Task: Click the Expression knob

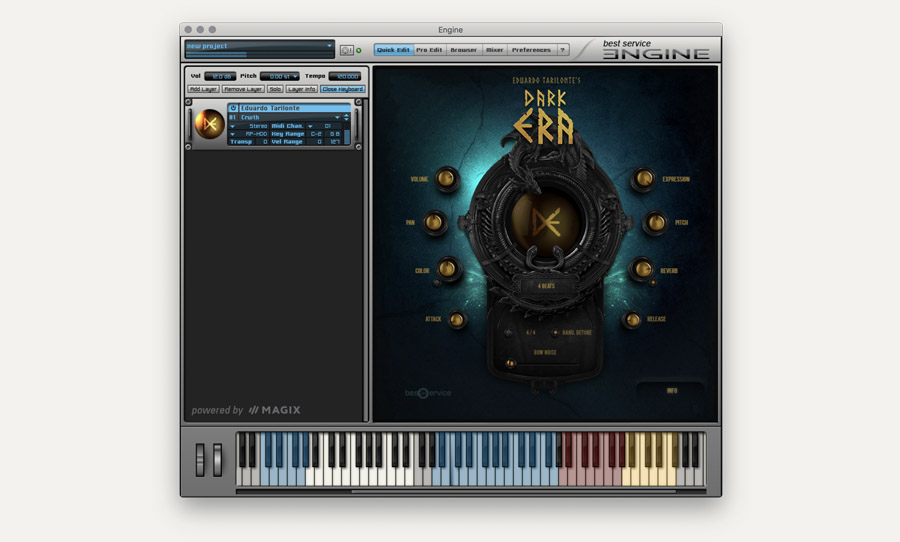Action: click(x=643, y=179)
